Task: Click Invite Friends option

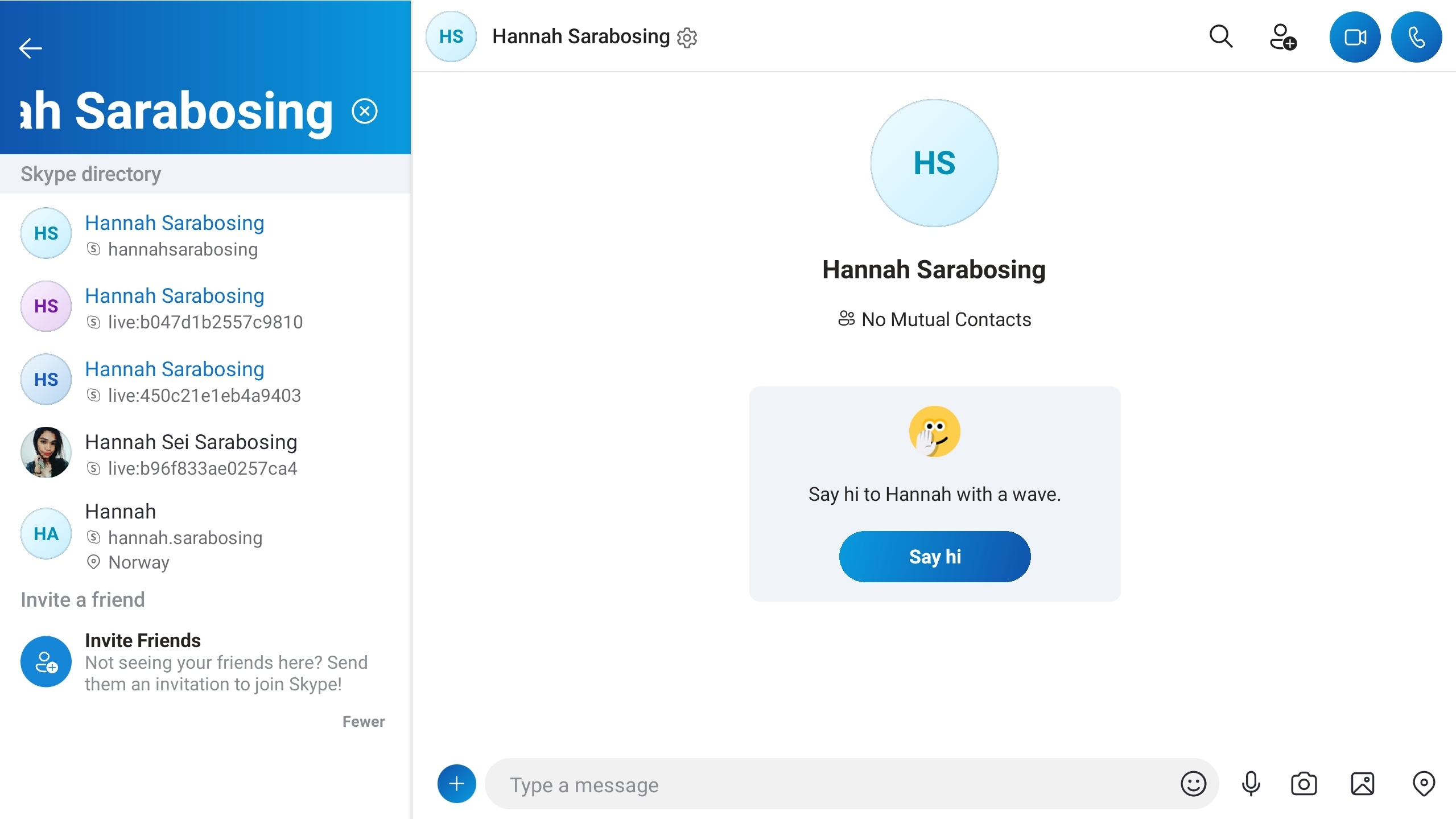Action: (205, 661)
